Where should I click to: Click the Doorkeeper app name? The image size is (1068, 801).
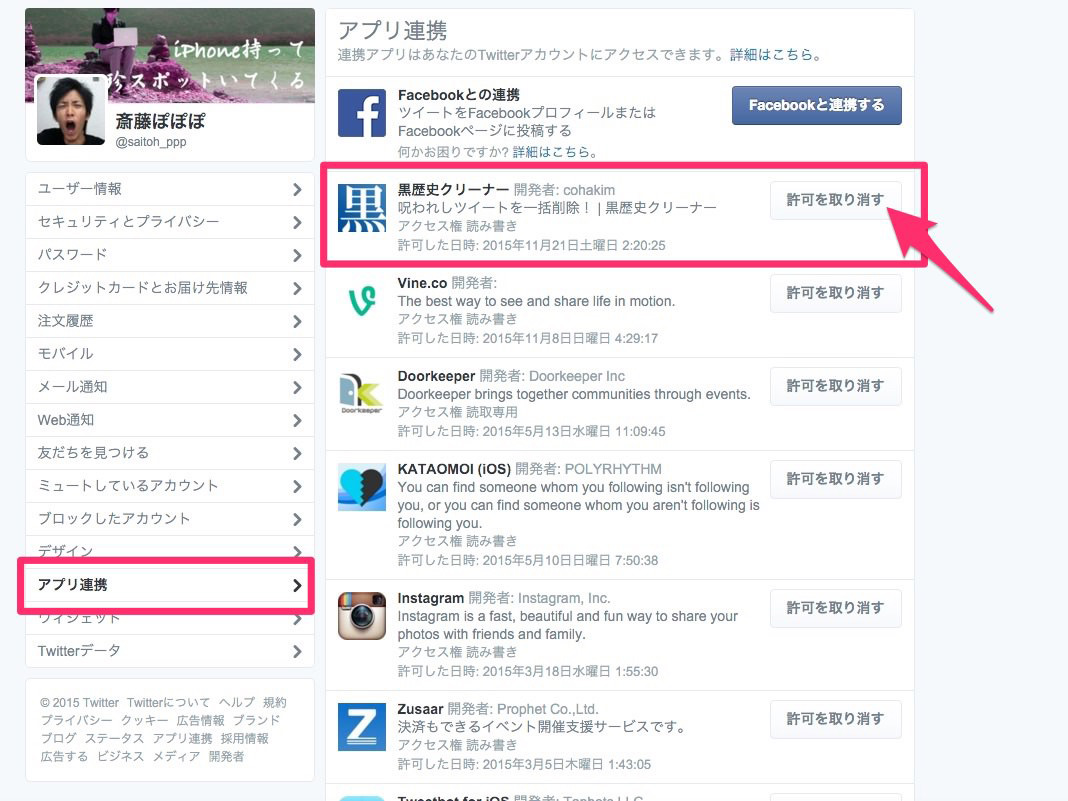(x=436, y=376)
